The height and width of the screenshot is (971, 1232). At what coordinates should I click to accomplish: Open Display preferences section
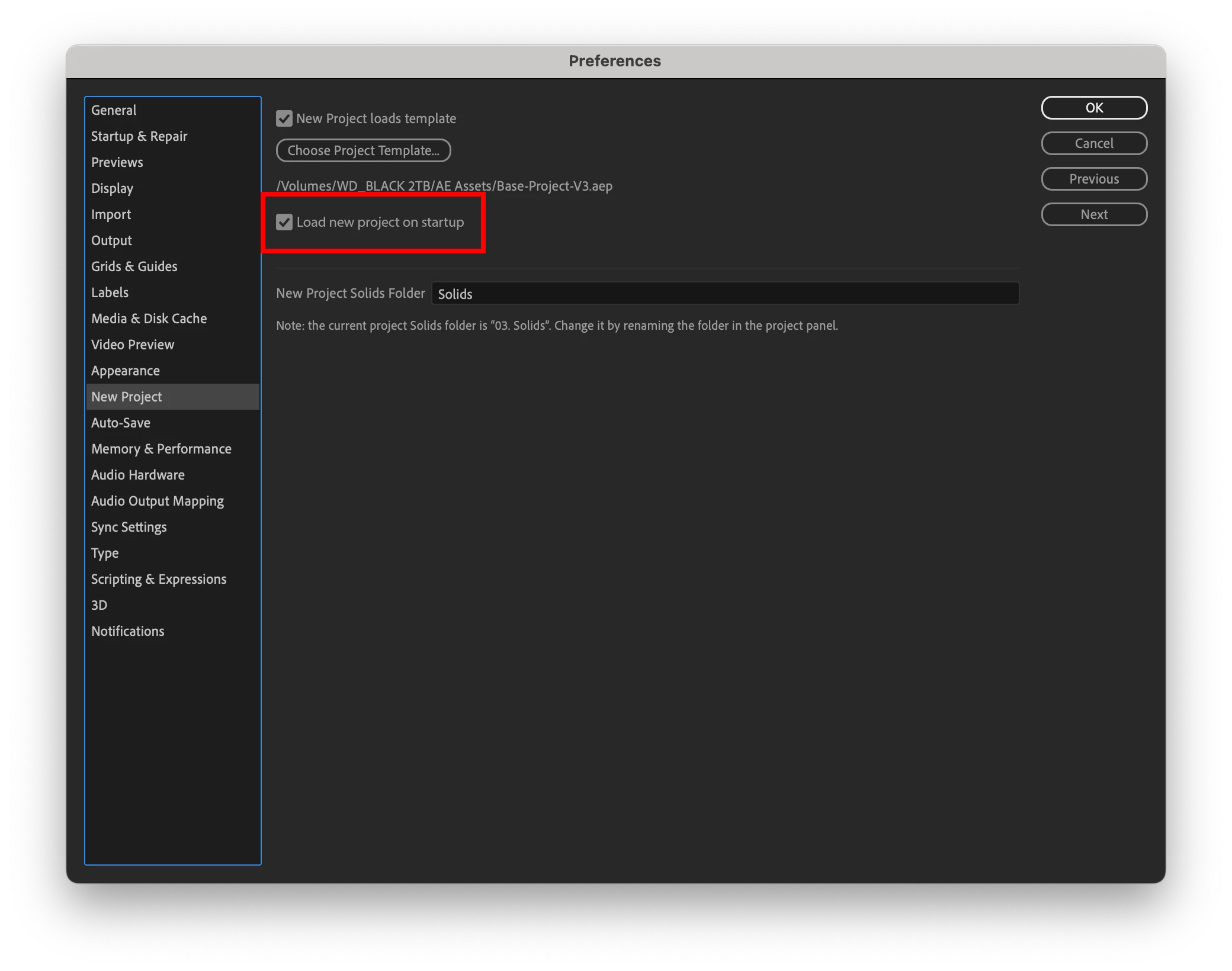click(x=112, y=188)
